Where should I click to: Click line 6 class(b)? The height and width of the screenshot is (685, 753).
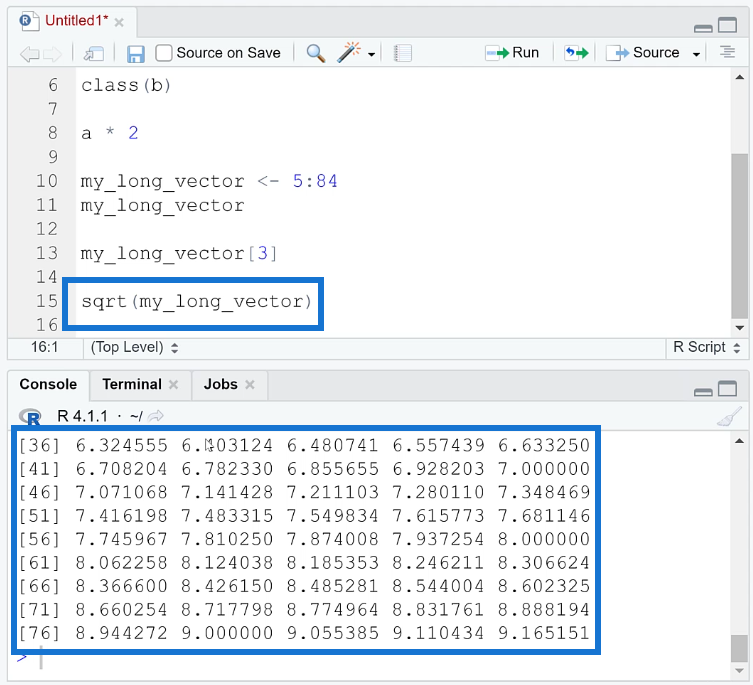tap(126, 86)
